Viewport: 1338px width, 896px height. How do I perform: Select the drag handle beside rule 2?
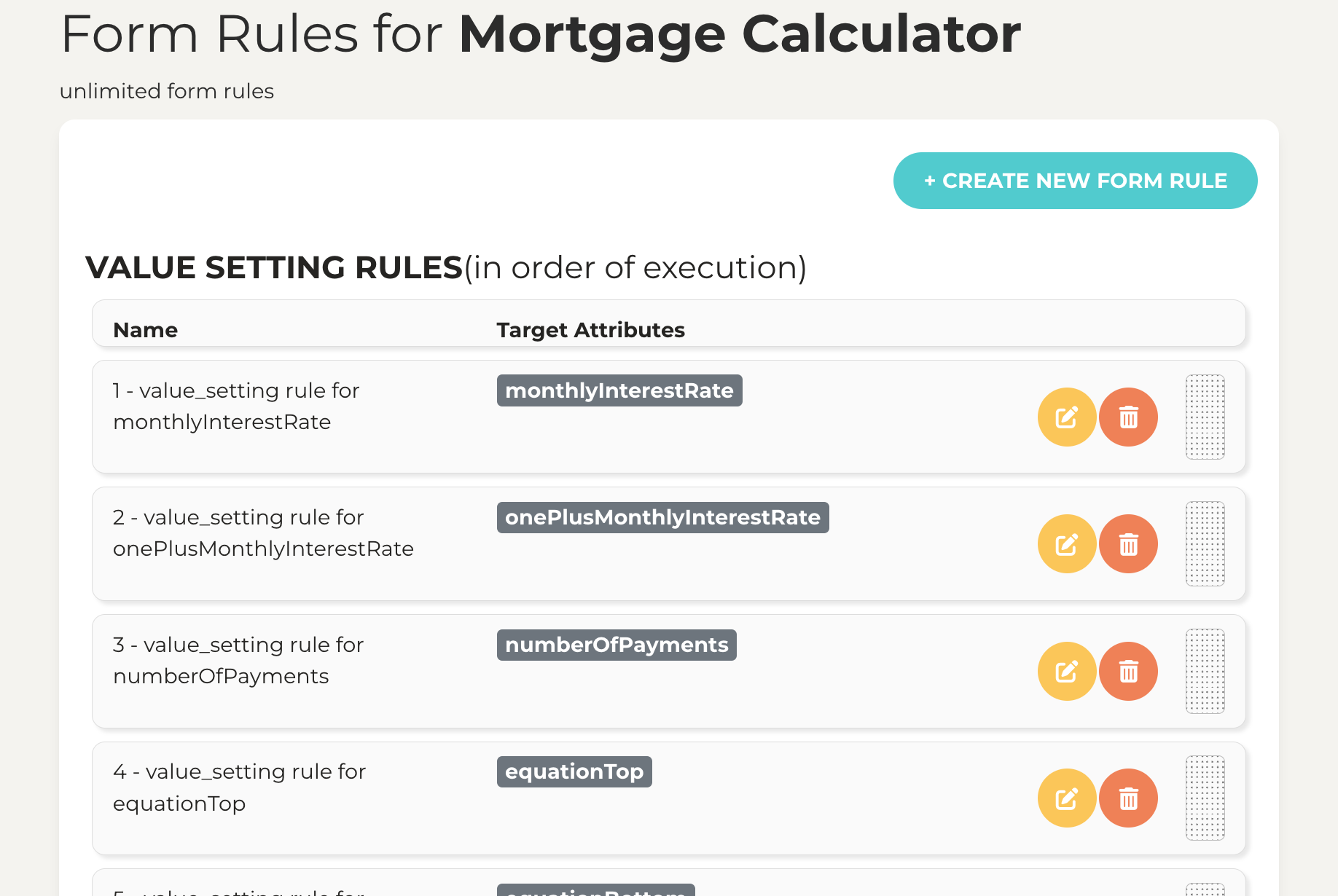tap(1205, 543)
